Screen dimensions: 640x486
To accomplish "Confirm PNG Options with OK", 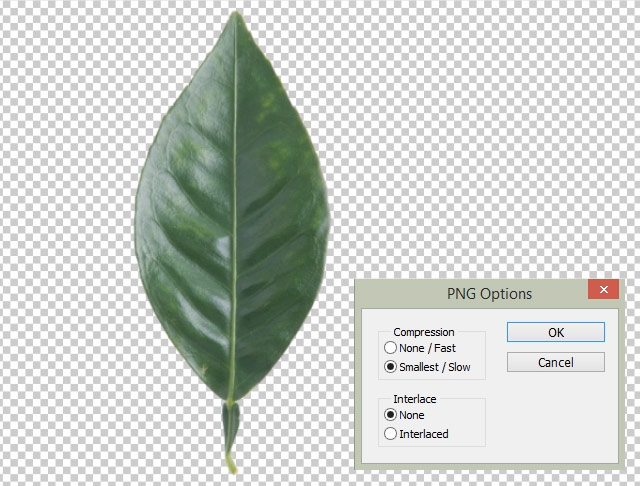I will click(556, 332).
